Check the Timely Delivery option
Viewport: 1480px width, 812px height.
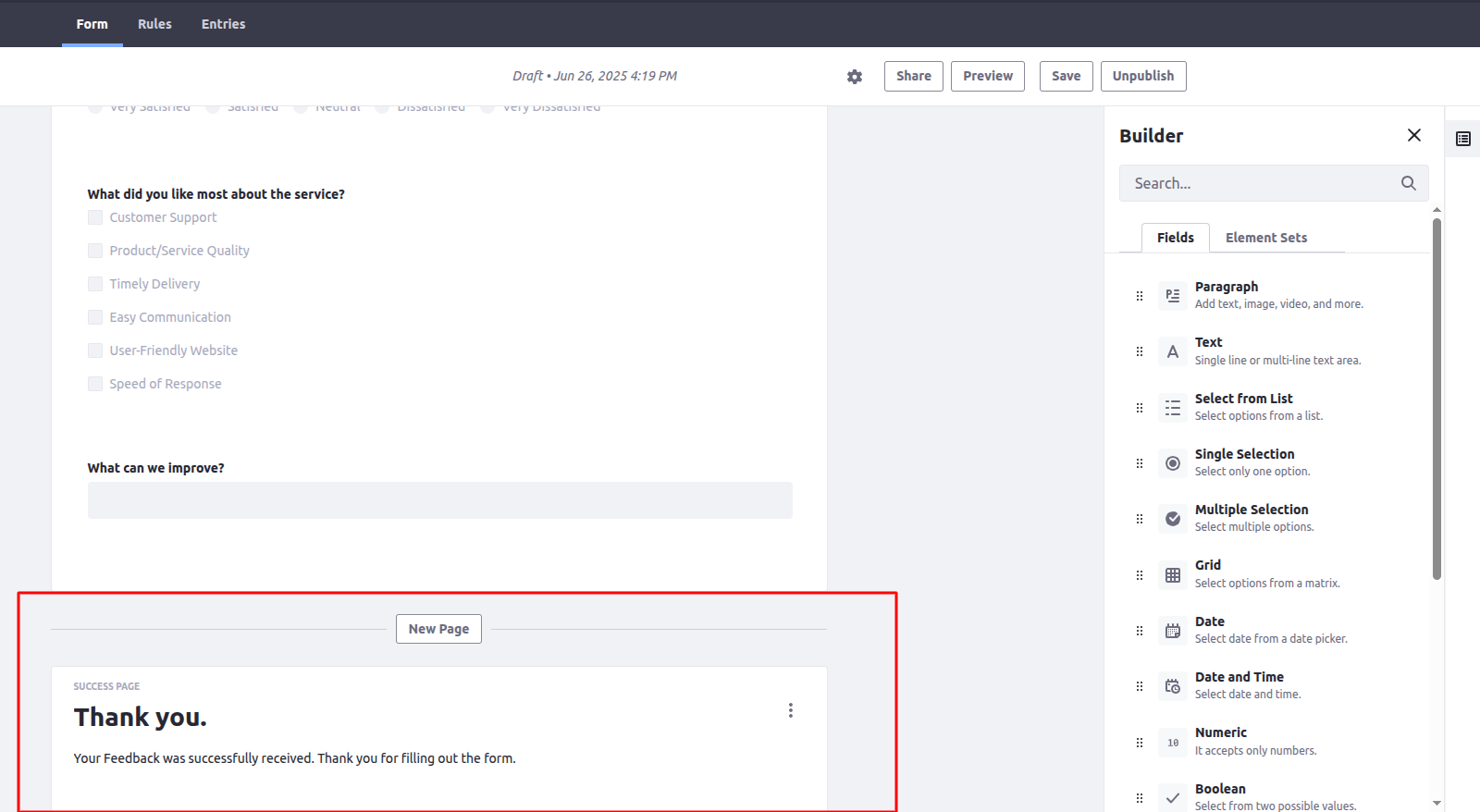click(95, 284)
